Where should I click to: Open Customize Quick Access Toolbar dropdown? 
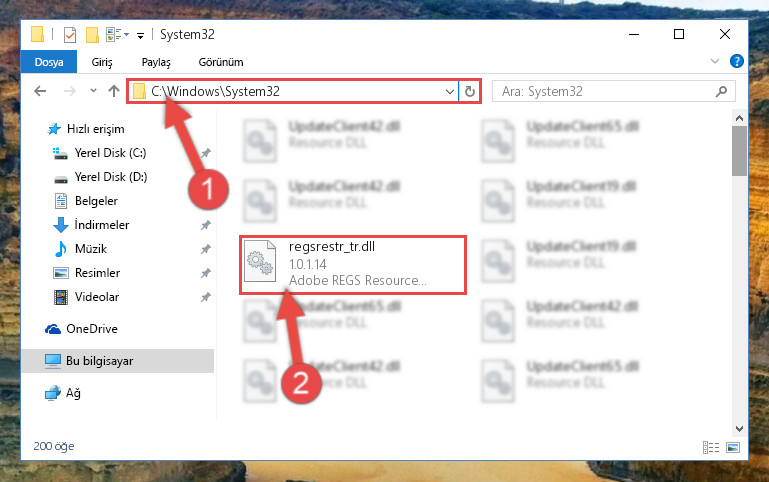point(140,35)
